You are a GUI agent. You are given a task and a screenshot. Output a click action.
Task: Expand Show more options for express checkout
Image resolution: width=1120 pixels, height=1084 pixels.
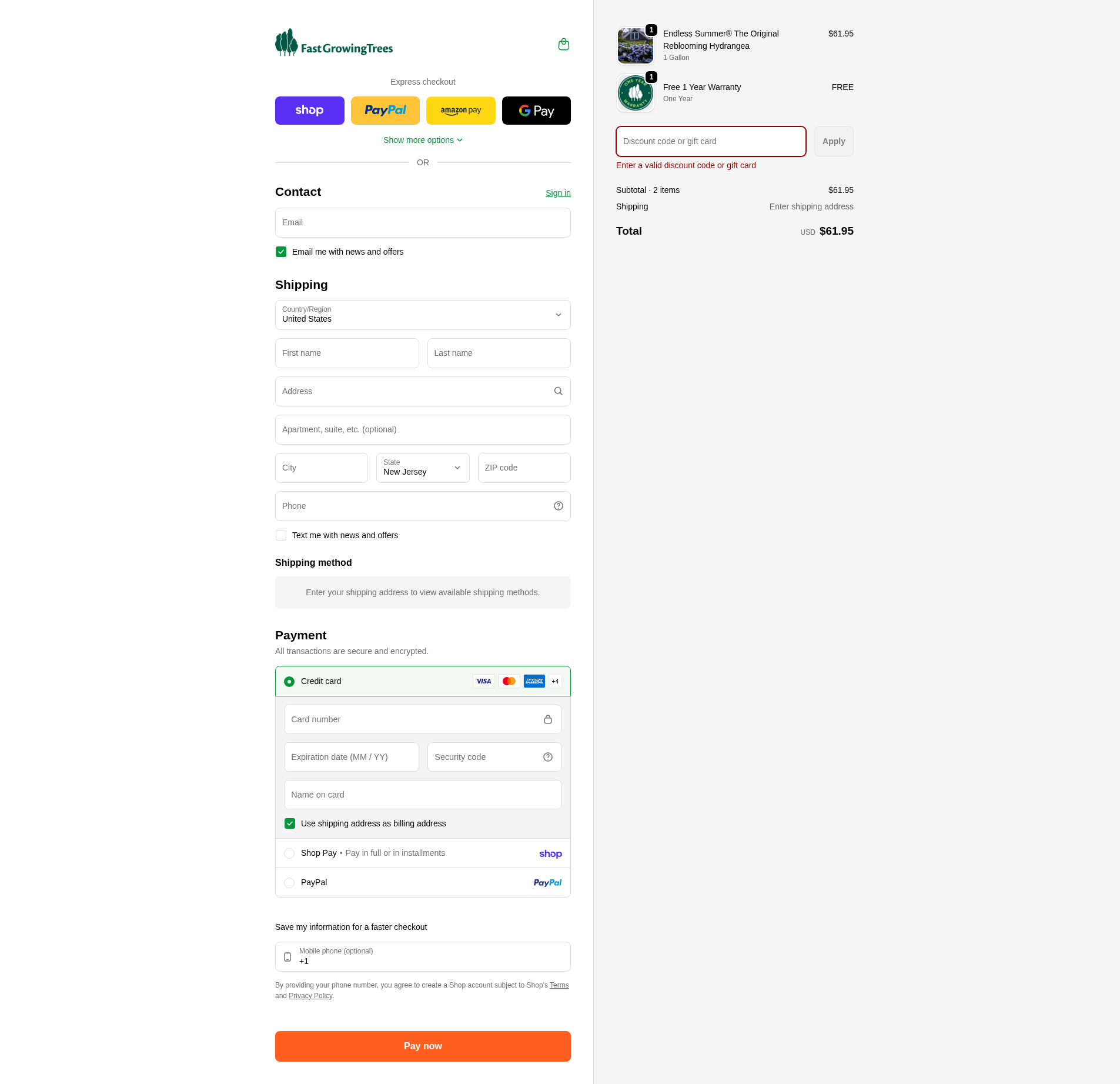[x=423, y=140]
